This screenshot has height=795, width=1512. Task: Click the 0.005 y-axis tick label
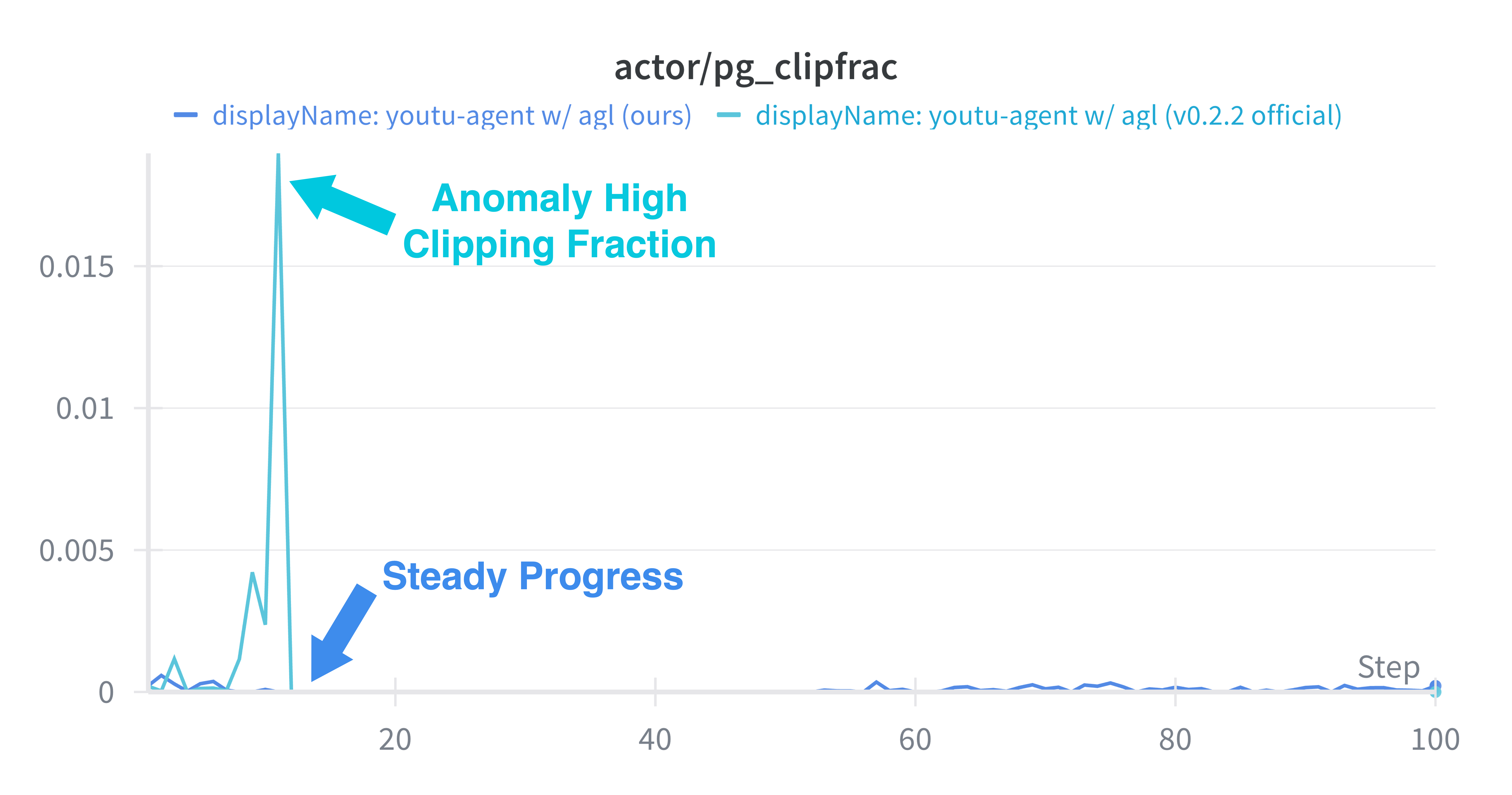(x=76, y=551)
